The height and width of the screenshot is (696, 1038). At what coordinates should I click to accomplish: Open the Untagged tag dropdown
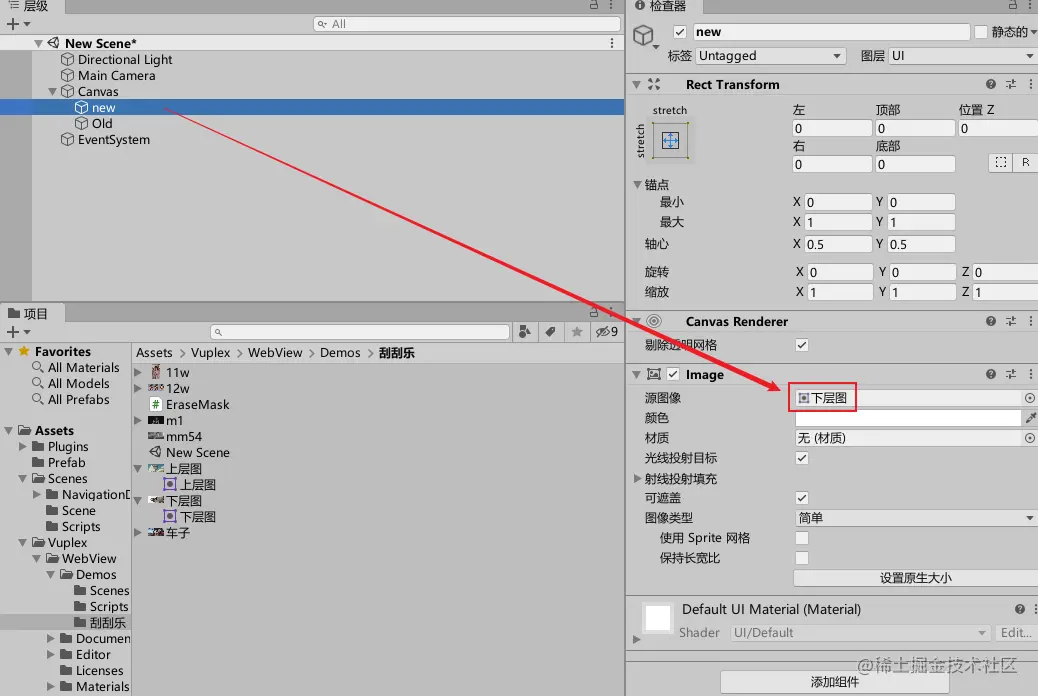tap(771, 56)
